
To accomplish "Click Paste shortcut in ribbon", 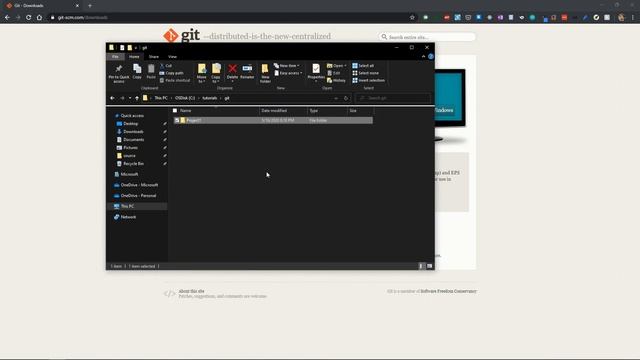I will (x=175, y=80).
